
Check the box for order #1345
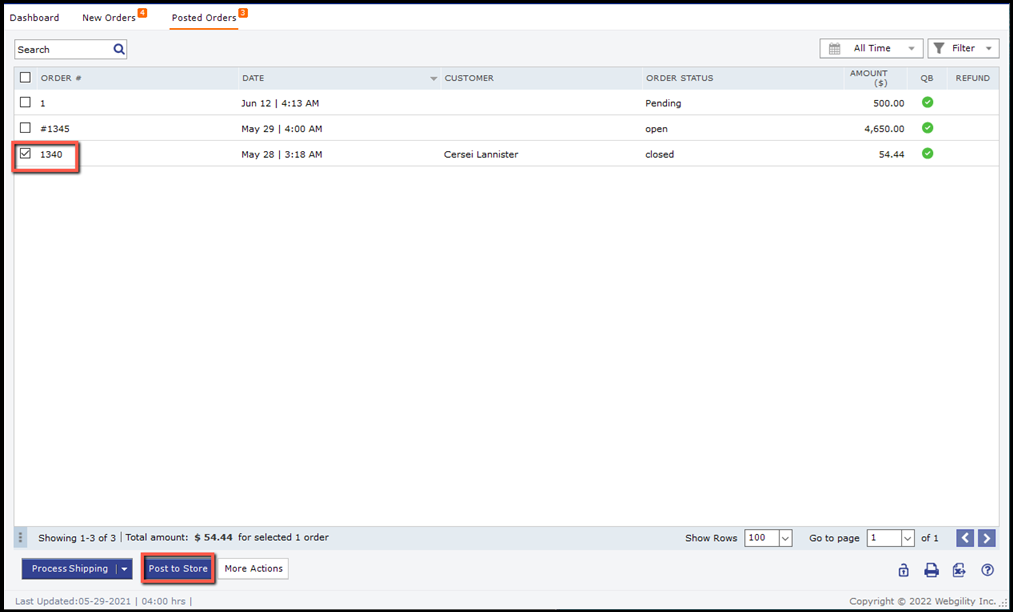pos(26,128)
